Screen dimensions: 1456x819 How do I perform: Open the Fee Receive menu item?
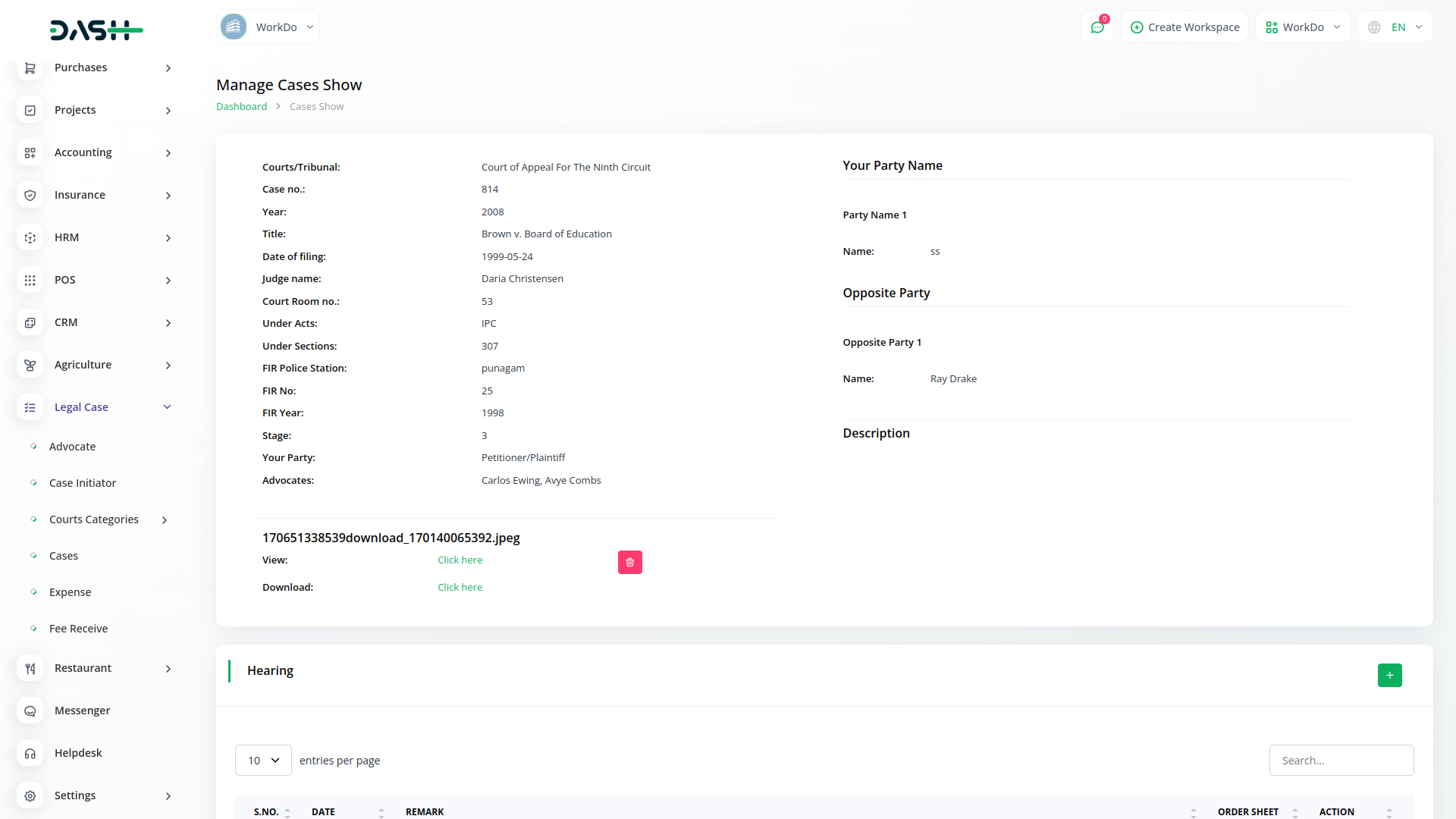tap(78, 629)
